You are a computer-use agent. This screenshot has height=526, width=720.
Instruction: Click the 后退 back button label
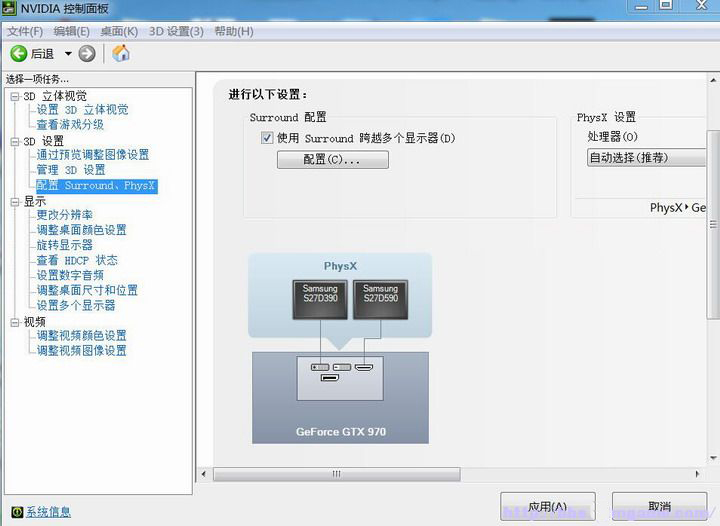(x=42, y=54)
